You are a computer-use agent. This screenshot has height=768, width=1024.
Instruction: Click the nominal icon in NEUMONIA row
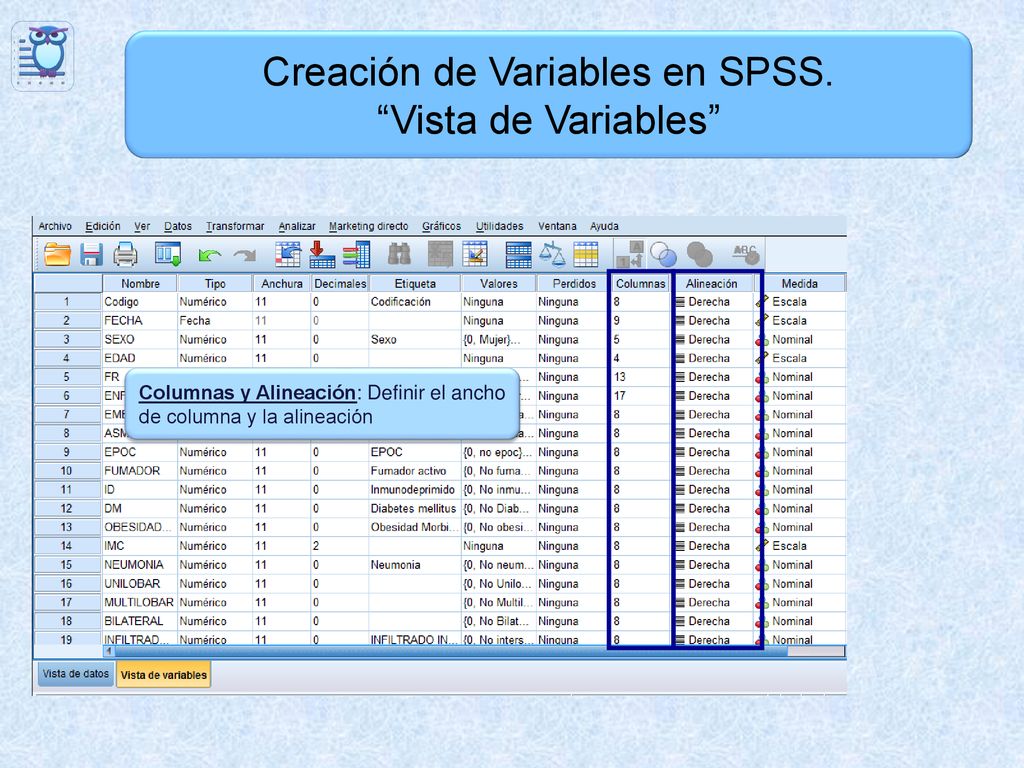(x=761, y=565)
